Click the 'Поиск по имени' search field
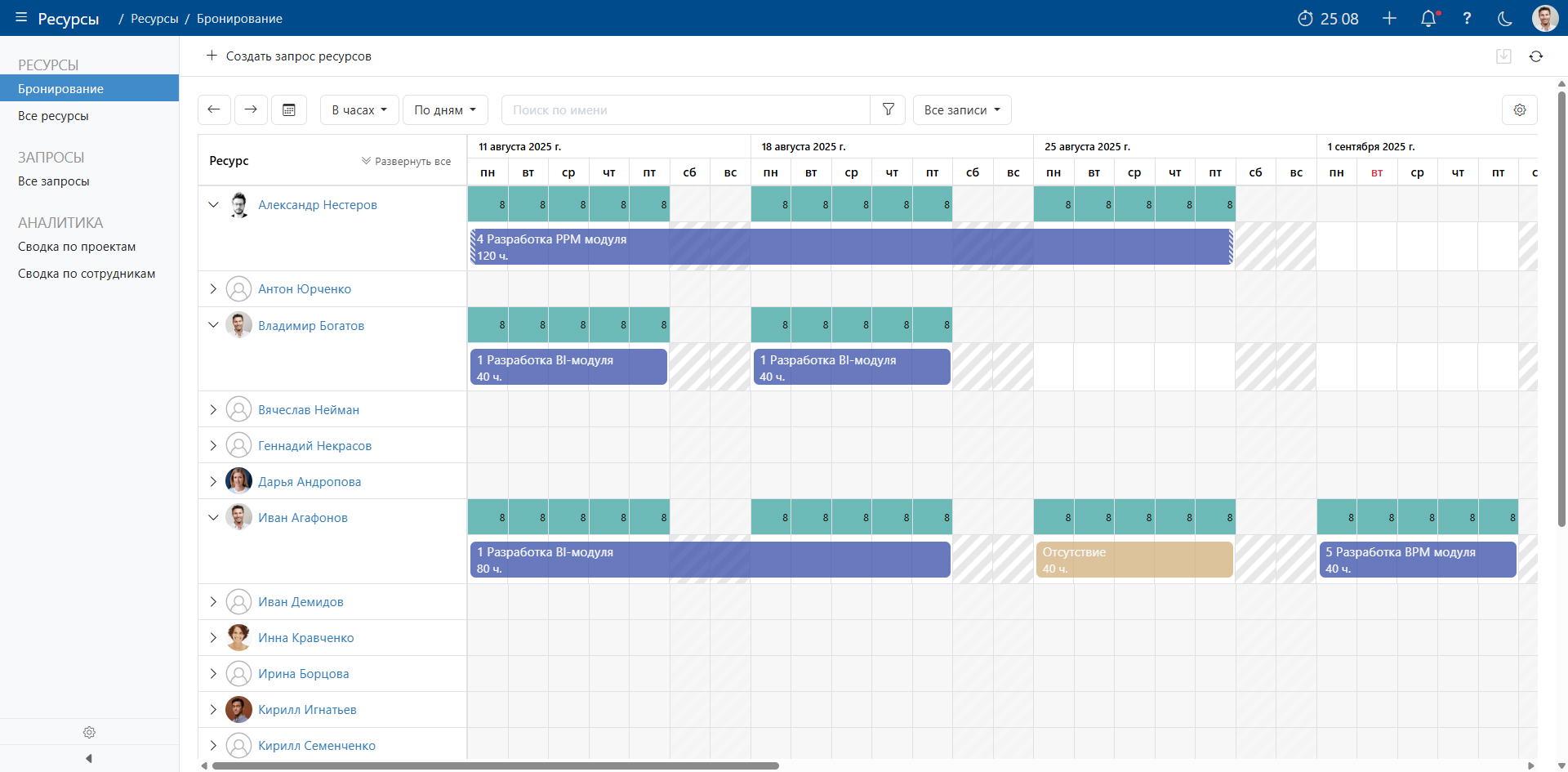1568x772 pixels. pyautogui.click(x=686, y=110)
